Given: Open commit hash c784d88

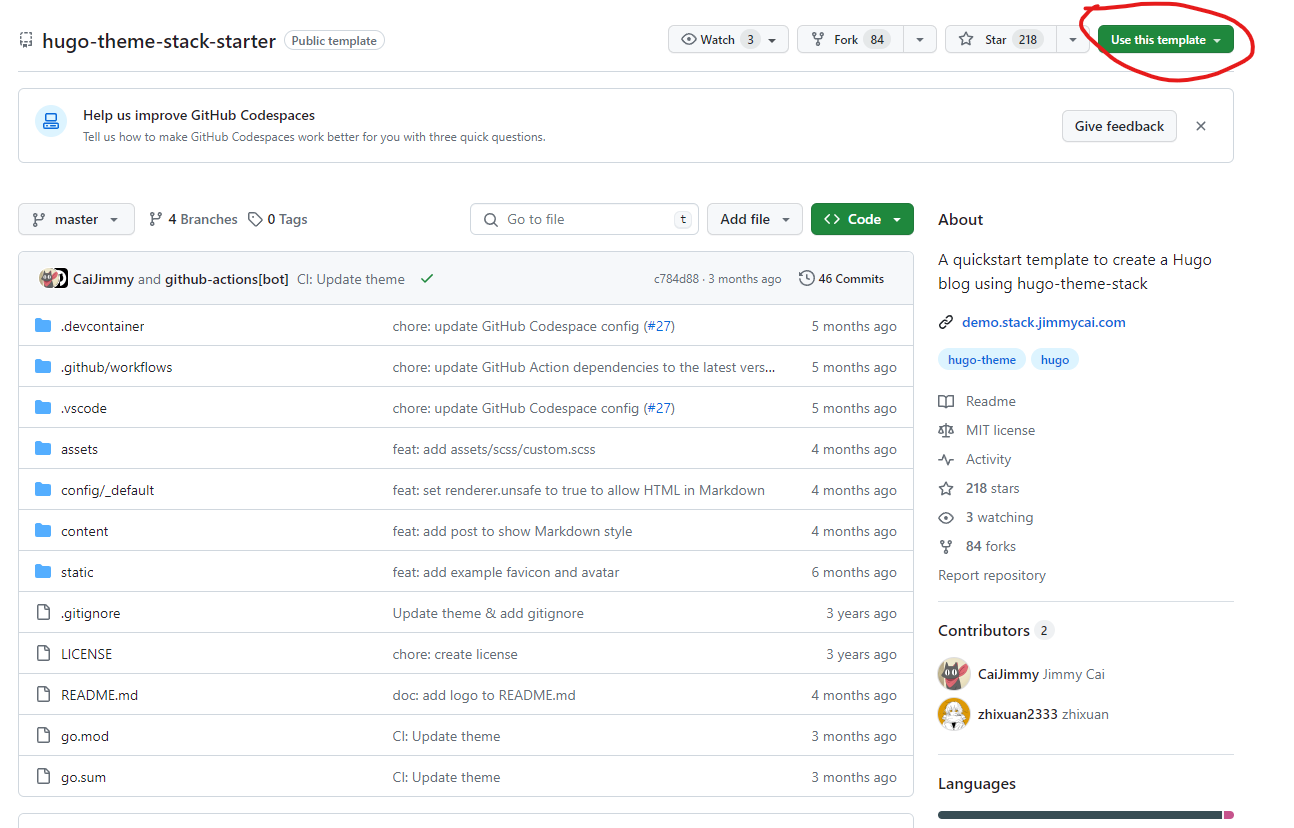Looking at the screenshot, I should pyautogui.click(x=677, y=279).
